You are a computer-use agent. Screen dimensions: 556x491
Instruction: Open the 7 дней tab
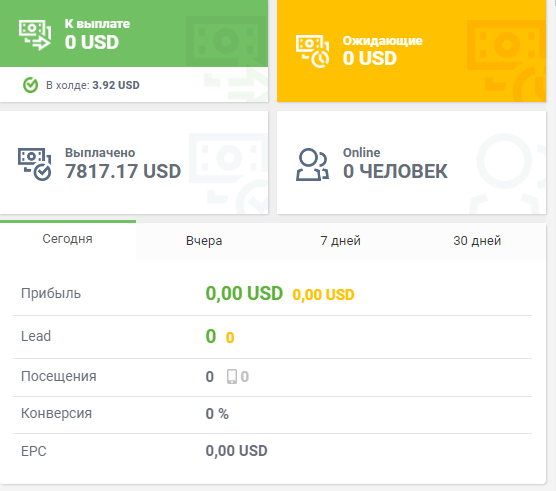[x=340, y=241]
